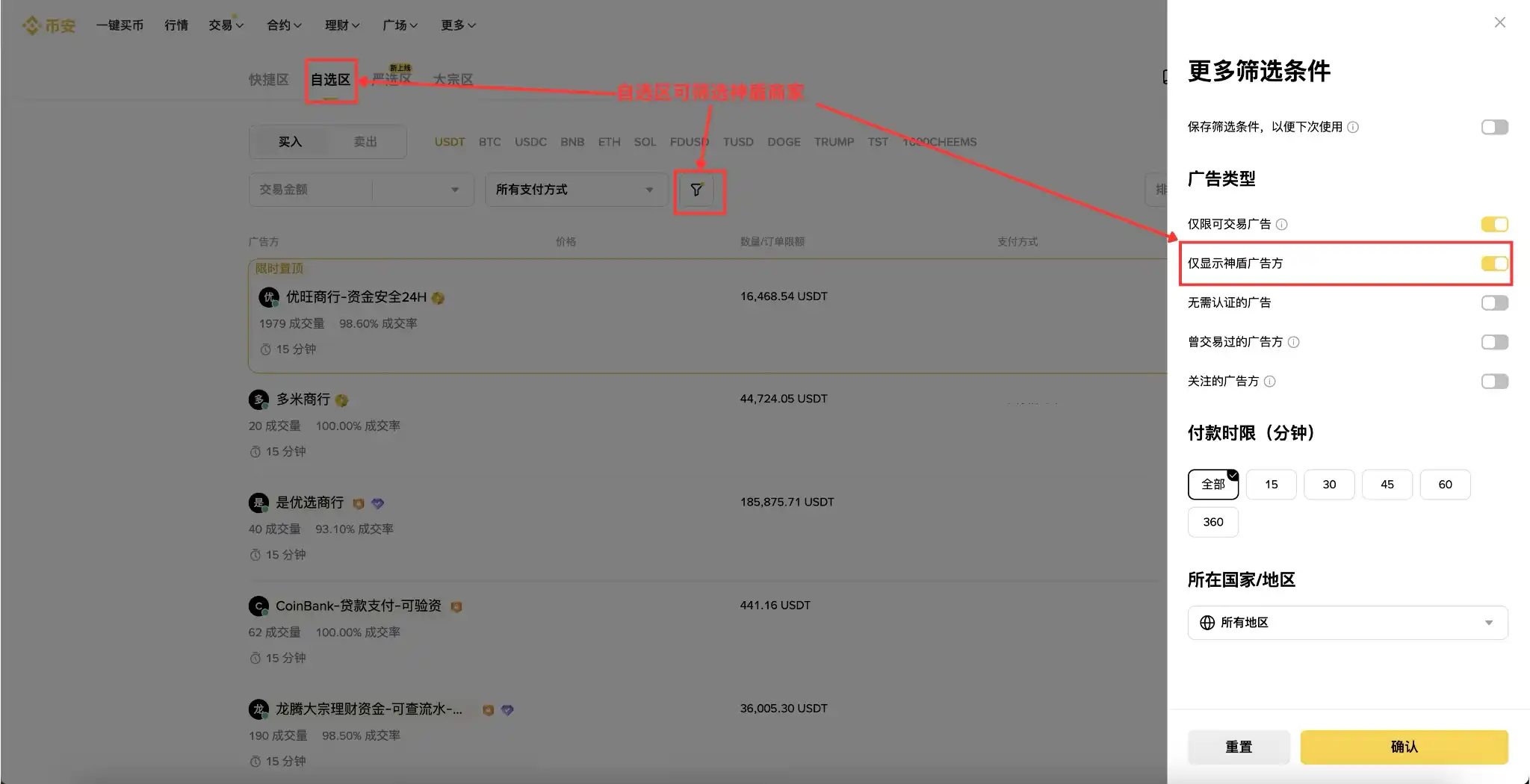Open 所有地区 country dropdown
Screen dimensions: 1530x784
[x=1348, y=623]
